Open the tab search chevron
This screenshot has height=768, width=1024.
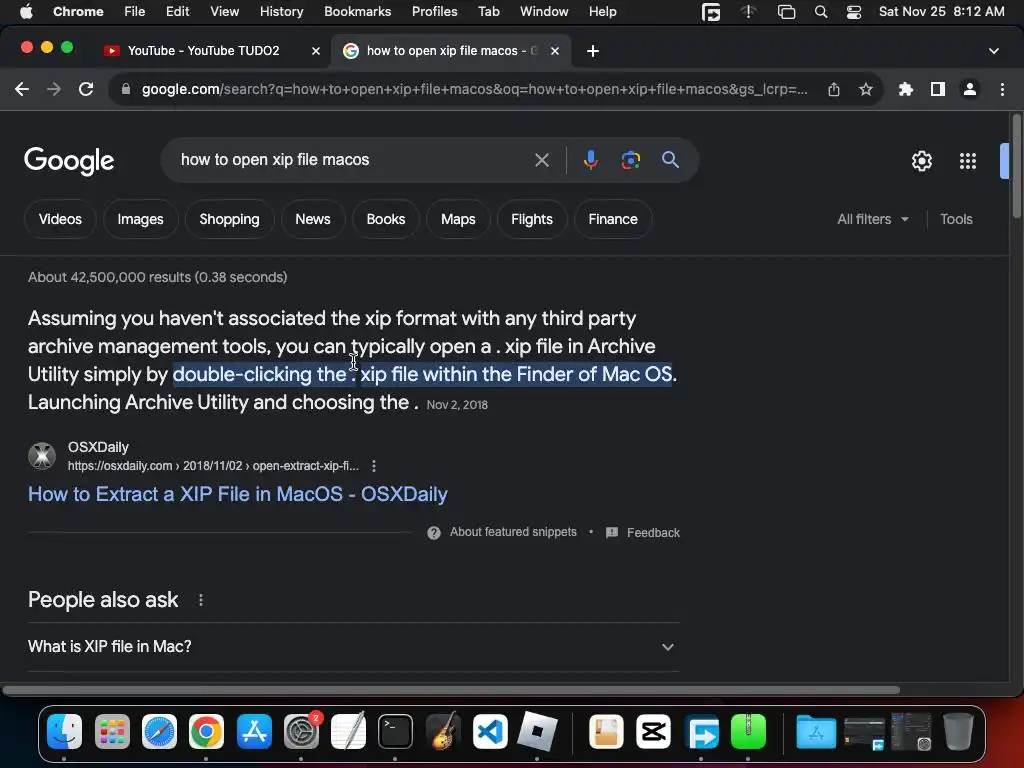click(994, 51)
